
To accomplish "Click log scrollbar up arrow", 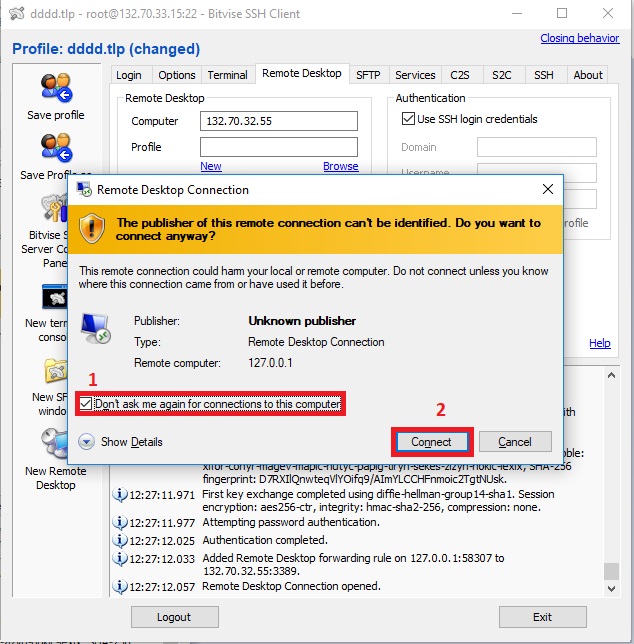I will (x=611, y=375).
